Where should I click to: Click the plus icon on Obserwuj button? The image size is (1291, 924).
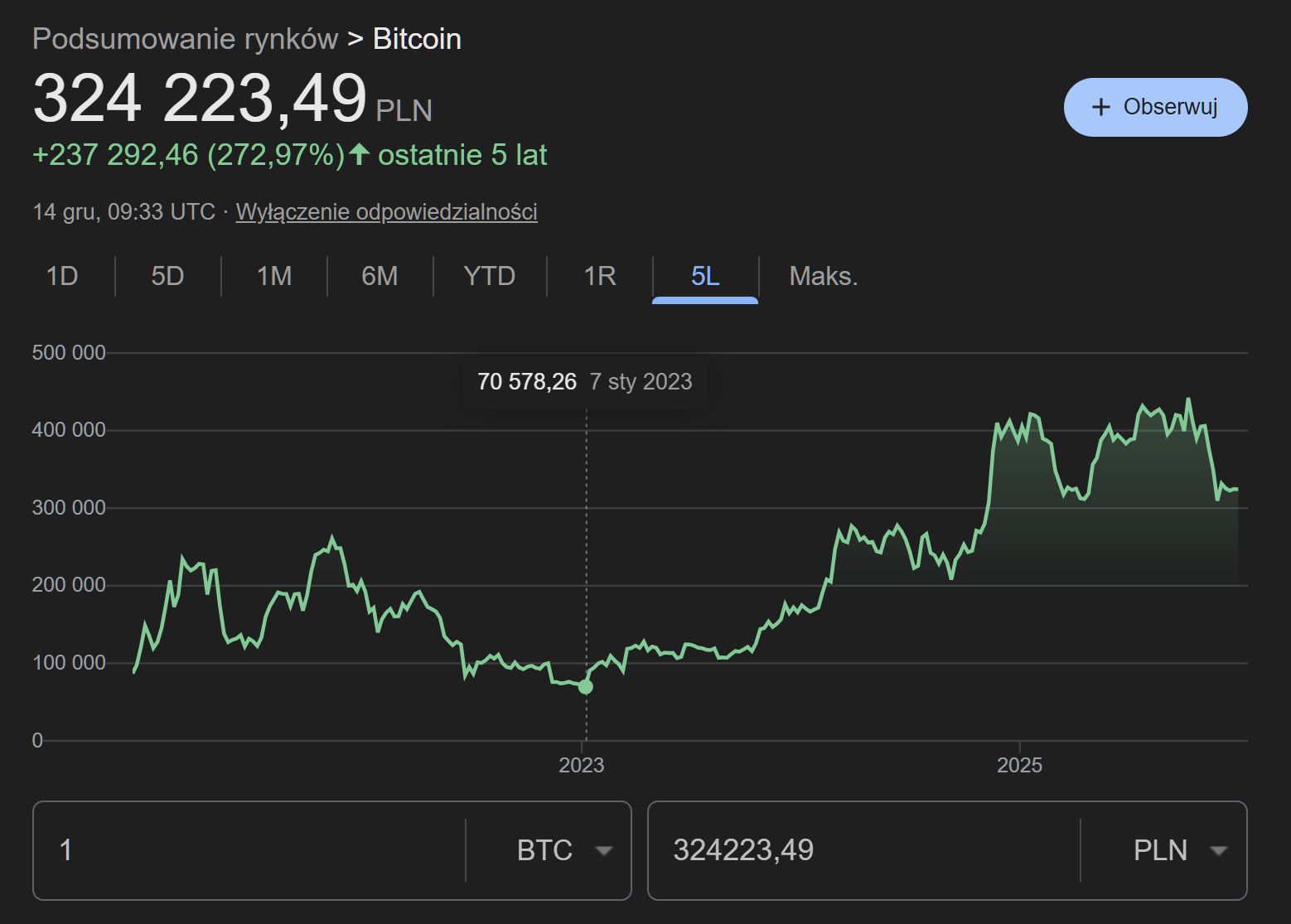click(x=1101, y=106)
